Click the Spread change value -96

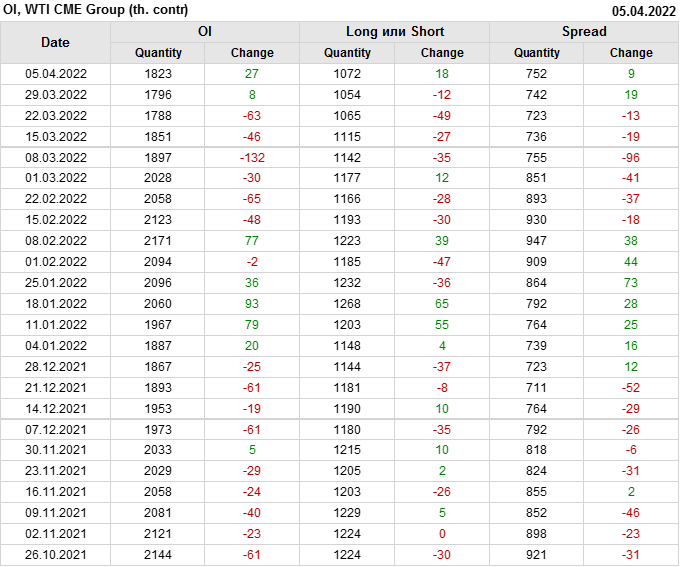(631, 157)
